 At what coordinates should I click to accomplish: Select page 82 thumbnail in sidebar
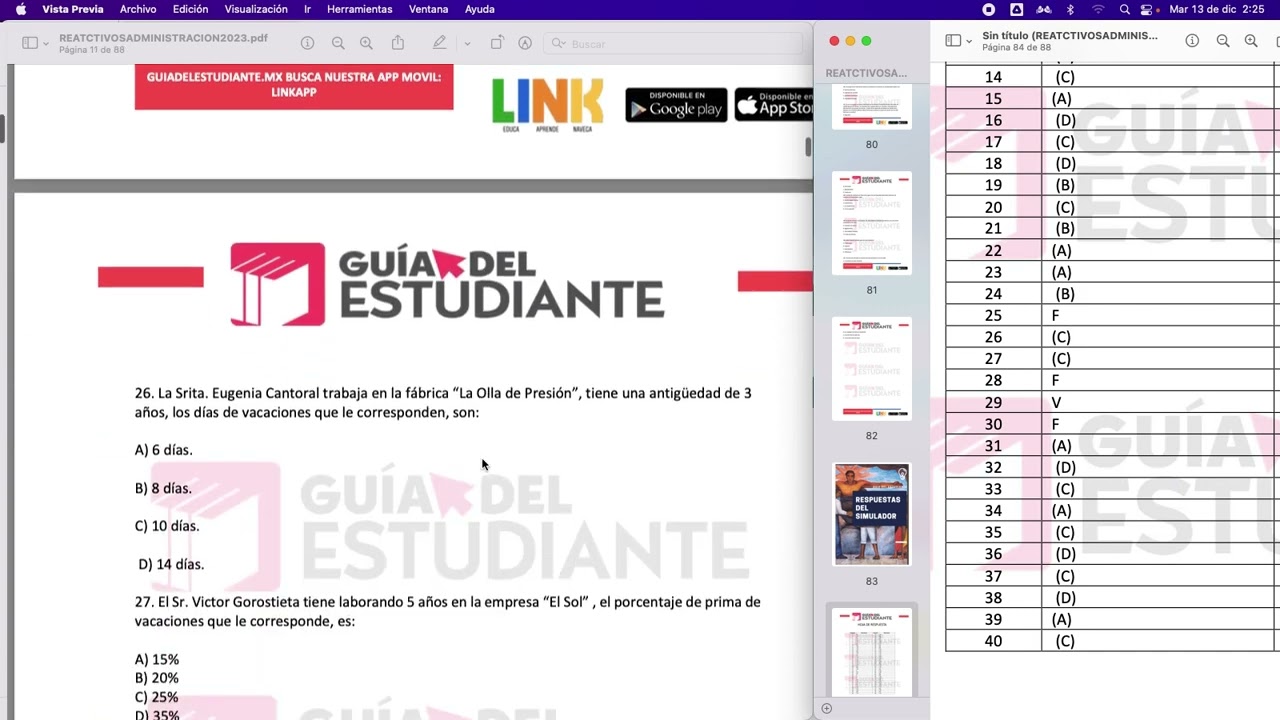pos(872,369)
